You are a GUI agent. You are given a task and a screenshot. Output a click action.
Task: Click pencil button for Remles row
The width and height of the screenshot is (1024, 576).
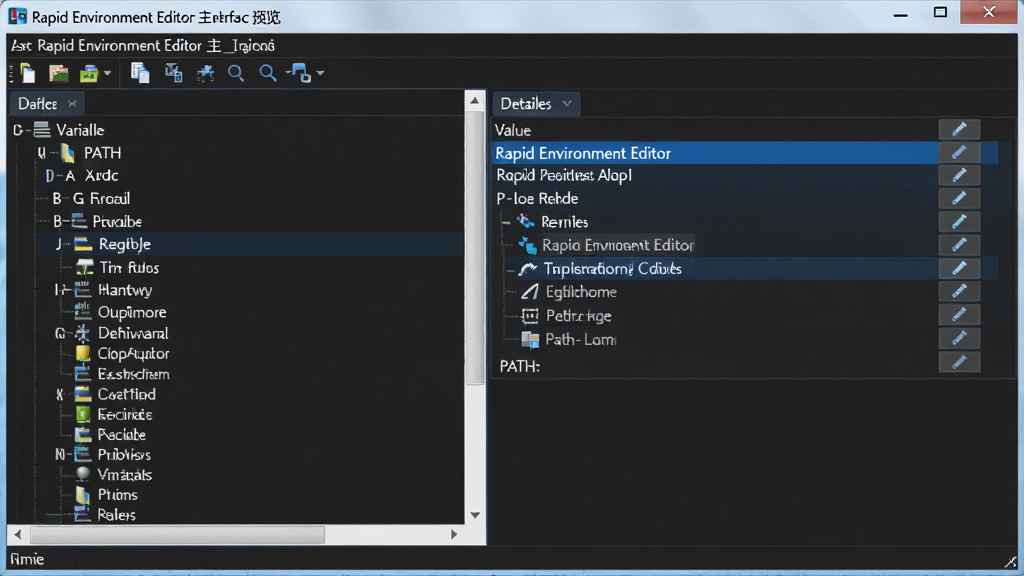(x=959, y=221)
